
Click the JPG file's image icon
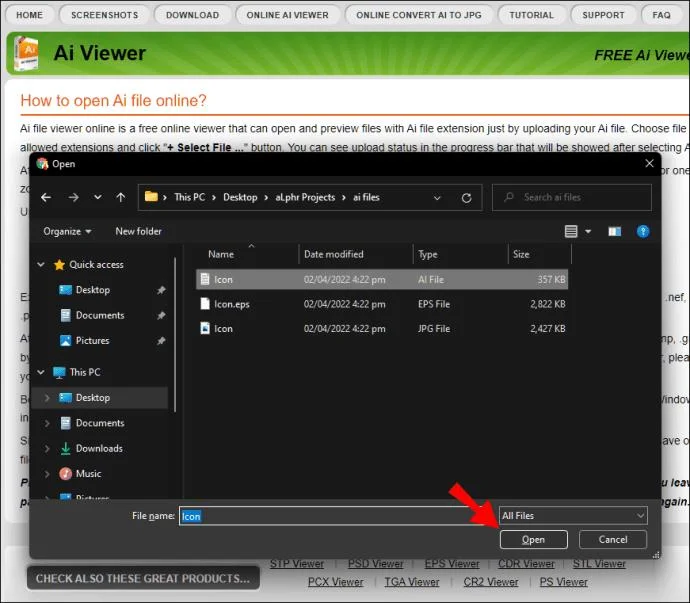coord(205,328)
